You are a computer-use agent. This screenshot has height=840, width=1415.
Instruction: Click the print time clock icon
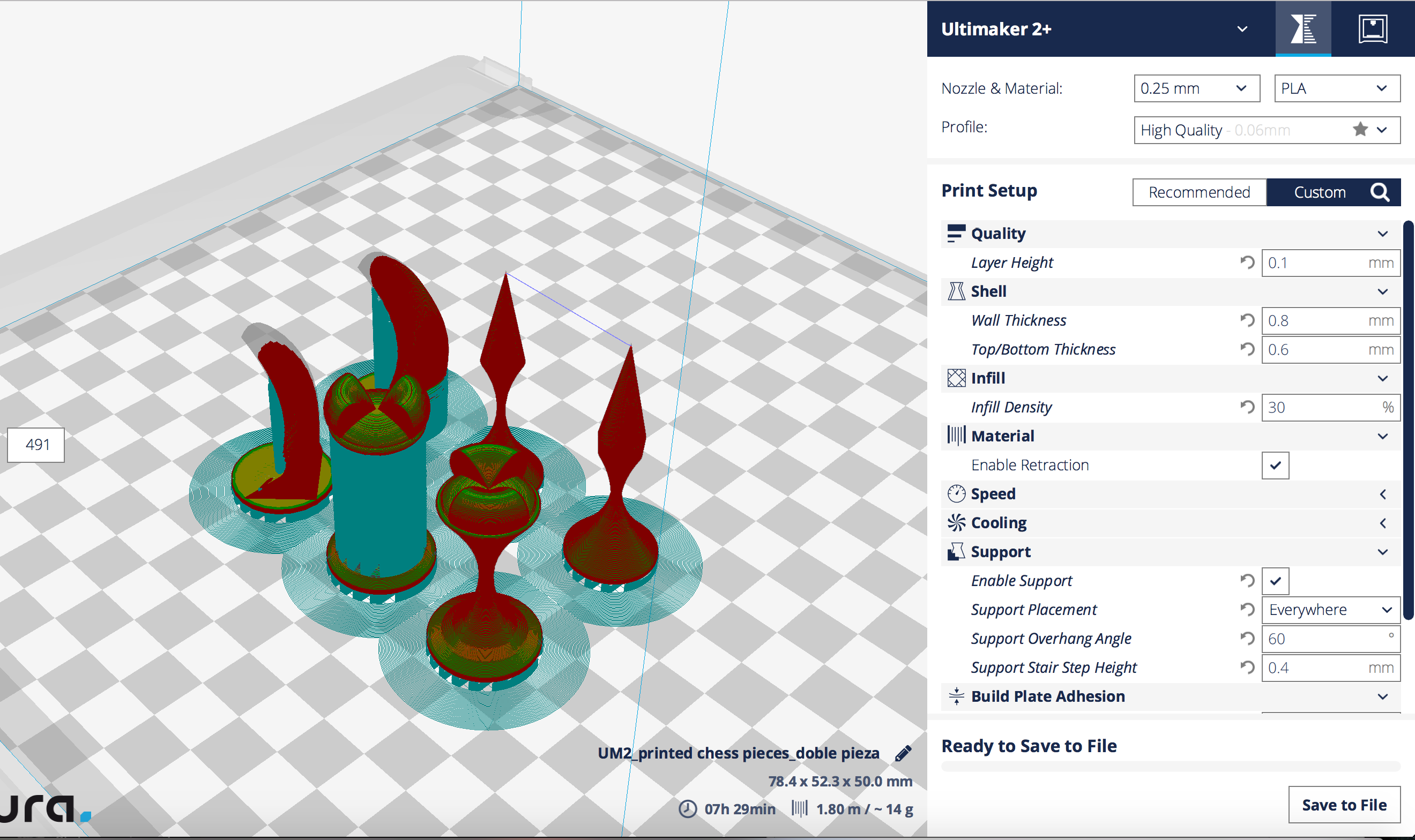[687, 809]
